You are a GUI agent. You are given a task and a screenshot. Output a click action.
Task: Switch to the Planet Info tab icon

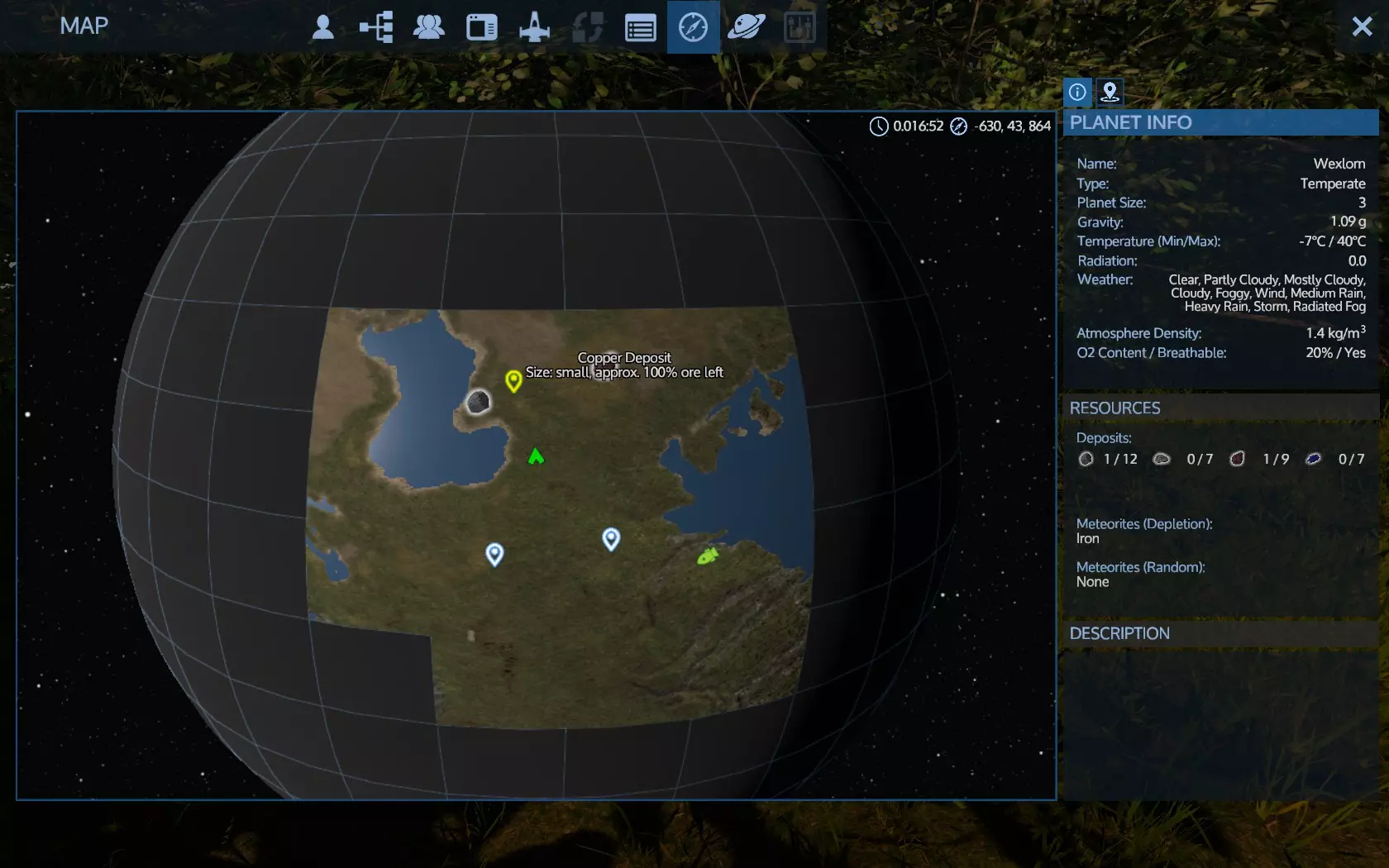coord(1077,92)
